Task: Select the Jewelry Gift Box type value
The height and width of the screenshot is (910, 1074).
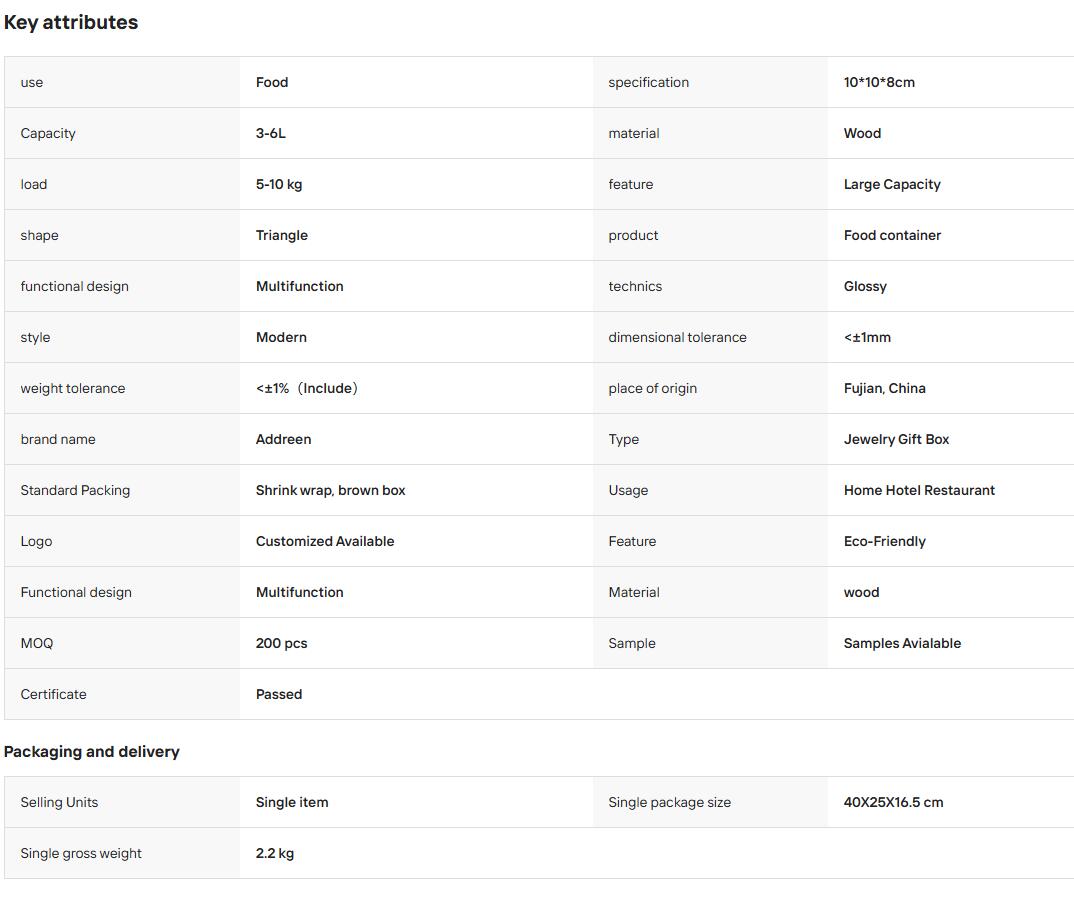Action: (896, 440)
